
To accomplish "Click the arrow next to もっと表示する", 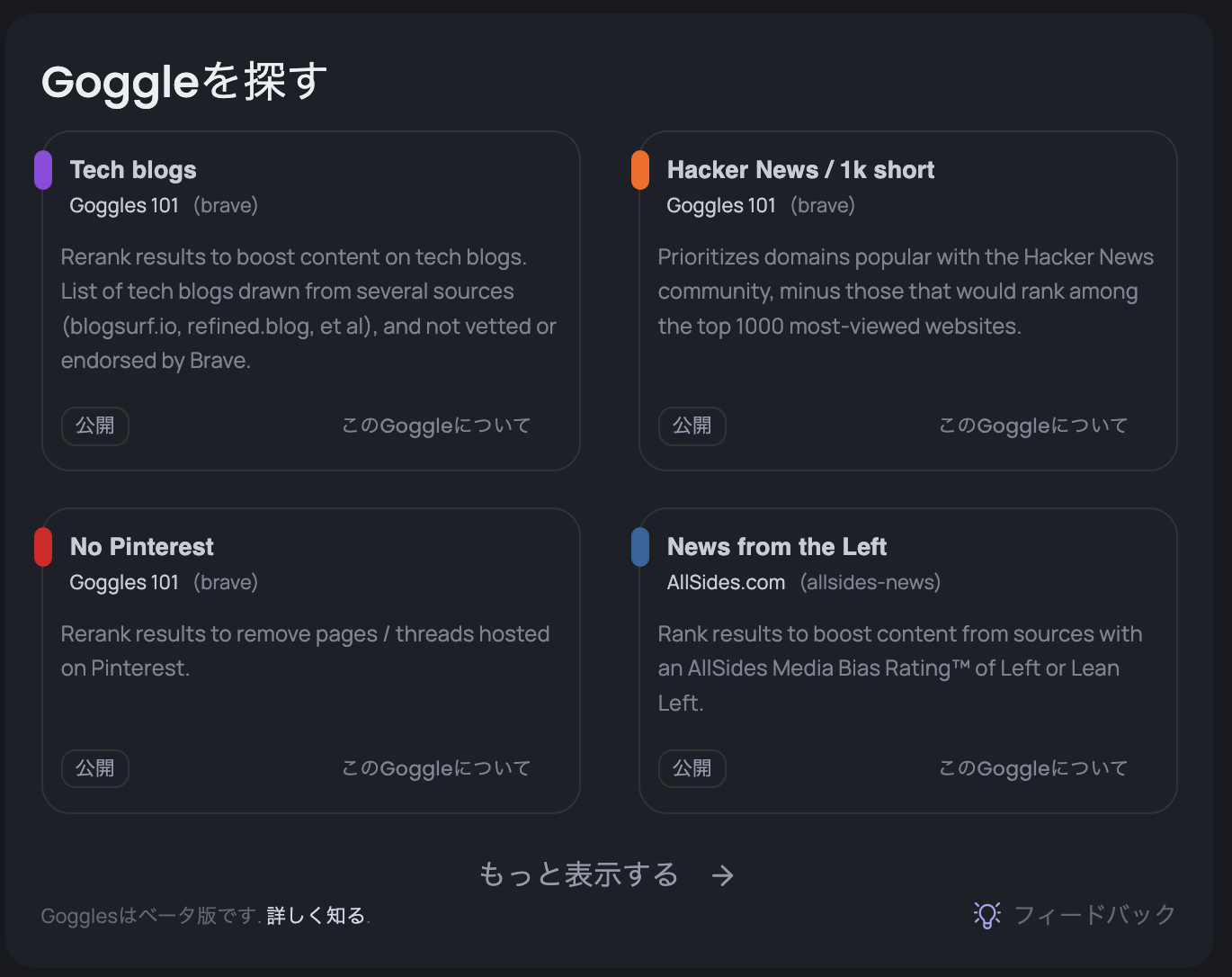I will pos(723,875).
